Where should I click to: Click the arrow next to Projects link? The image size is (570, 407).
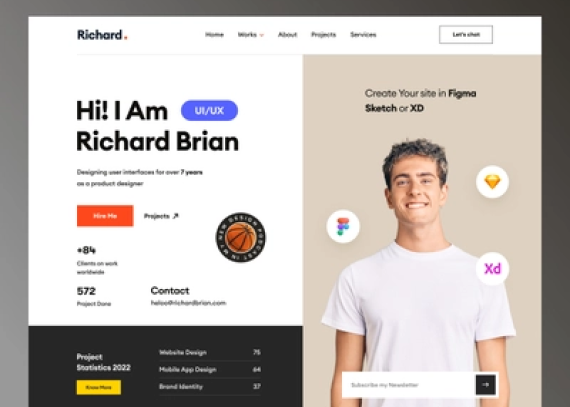coord(176,216)
